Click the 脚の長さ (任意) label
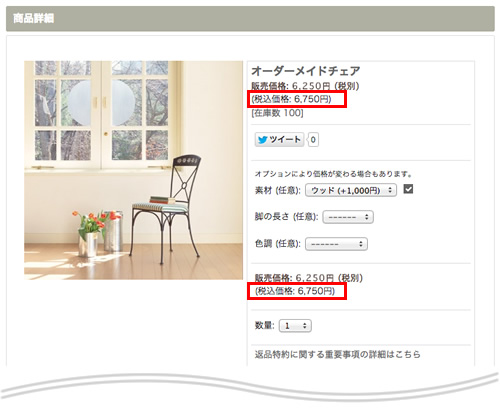 pos(286,217)
